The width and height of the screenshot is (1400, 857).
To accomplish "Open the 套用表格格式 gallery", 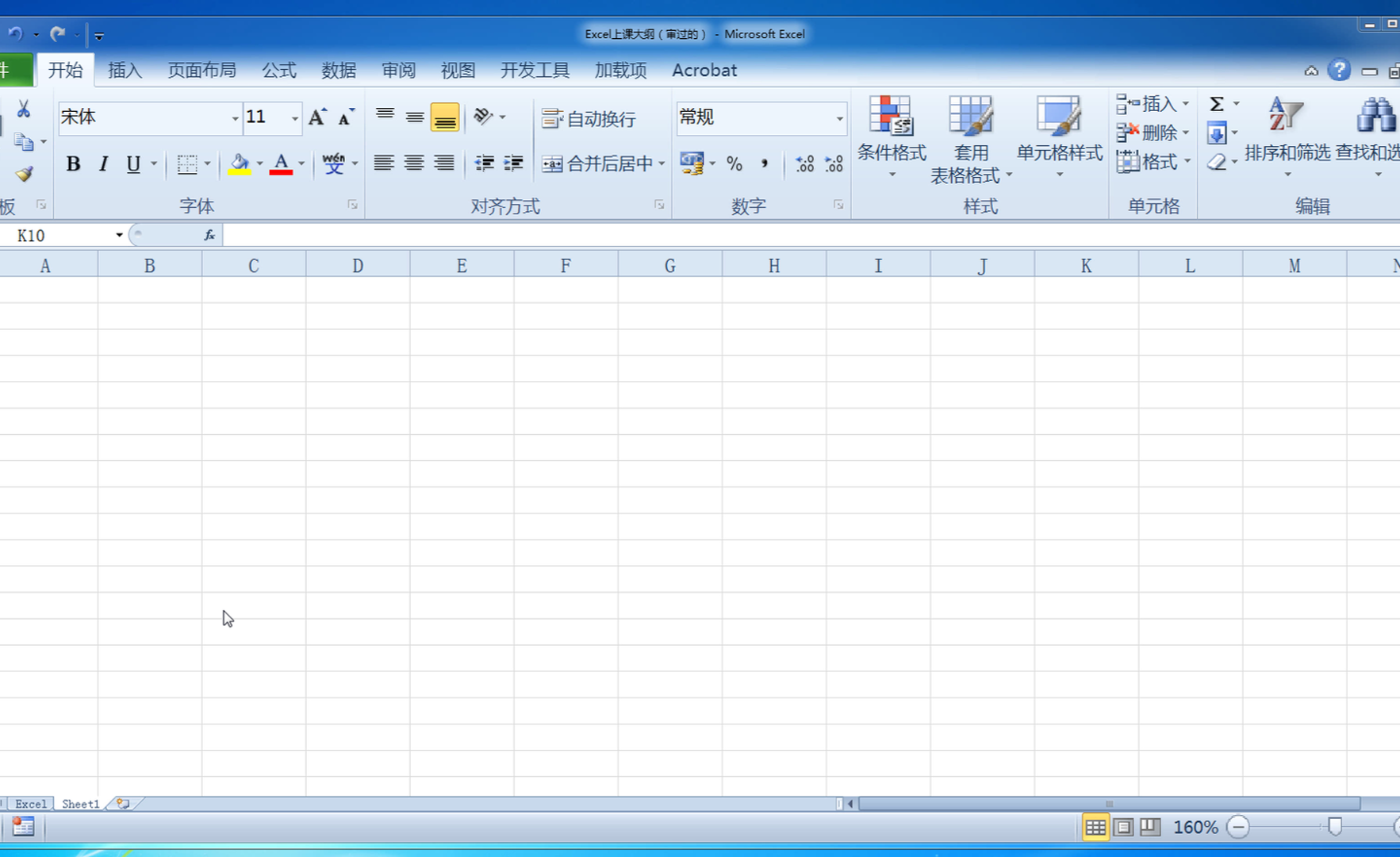I will click(971, 140).
